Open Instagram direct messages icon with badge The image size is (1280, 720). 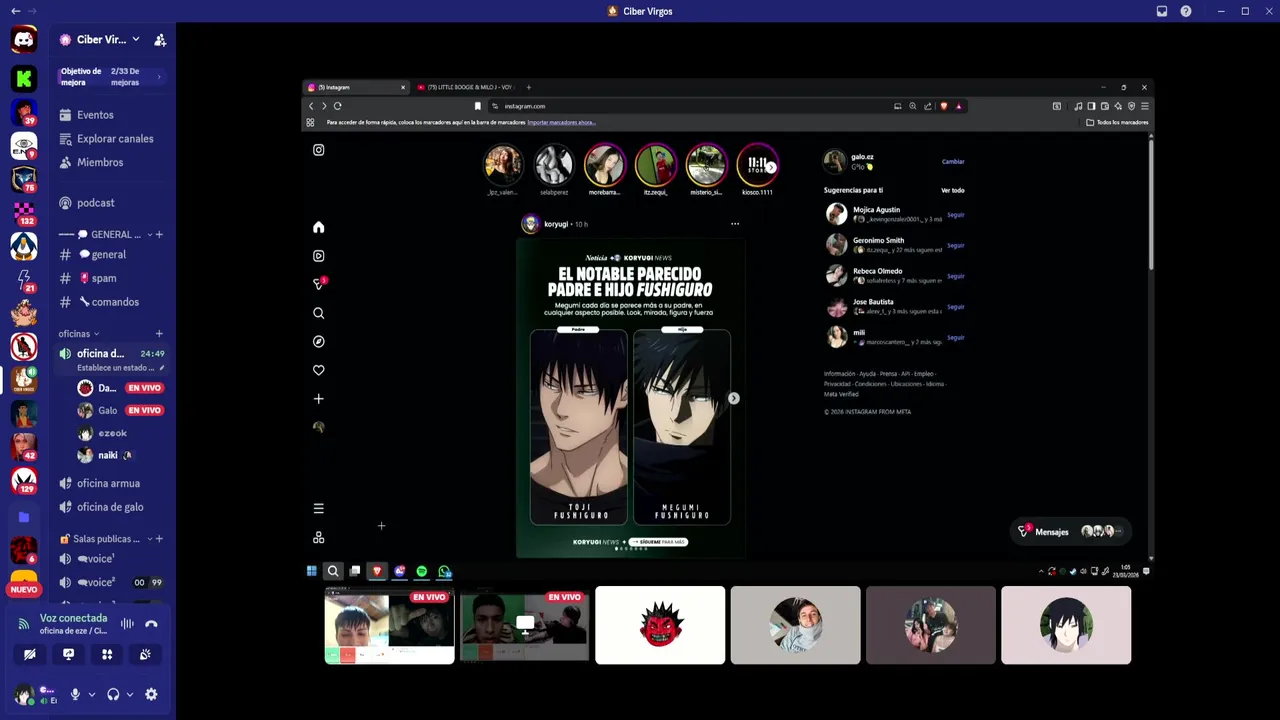[319, 284]
